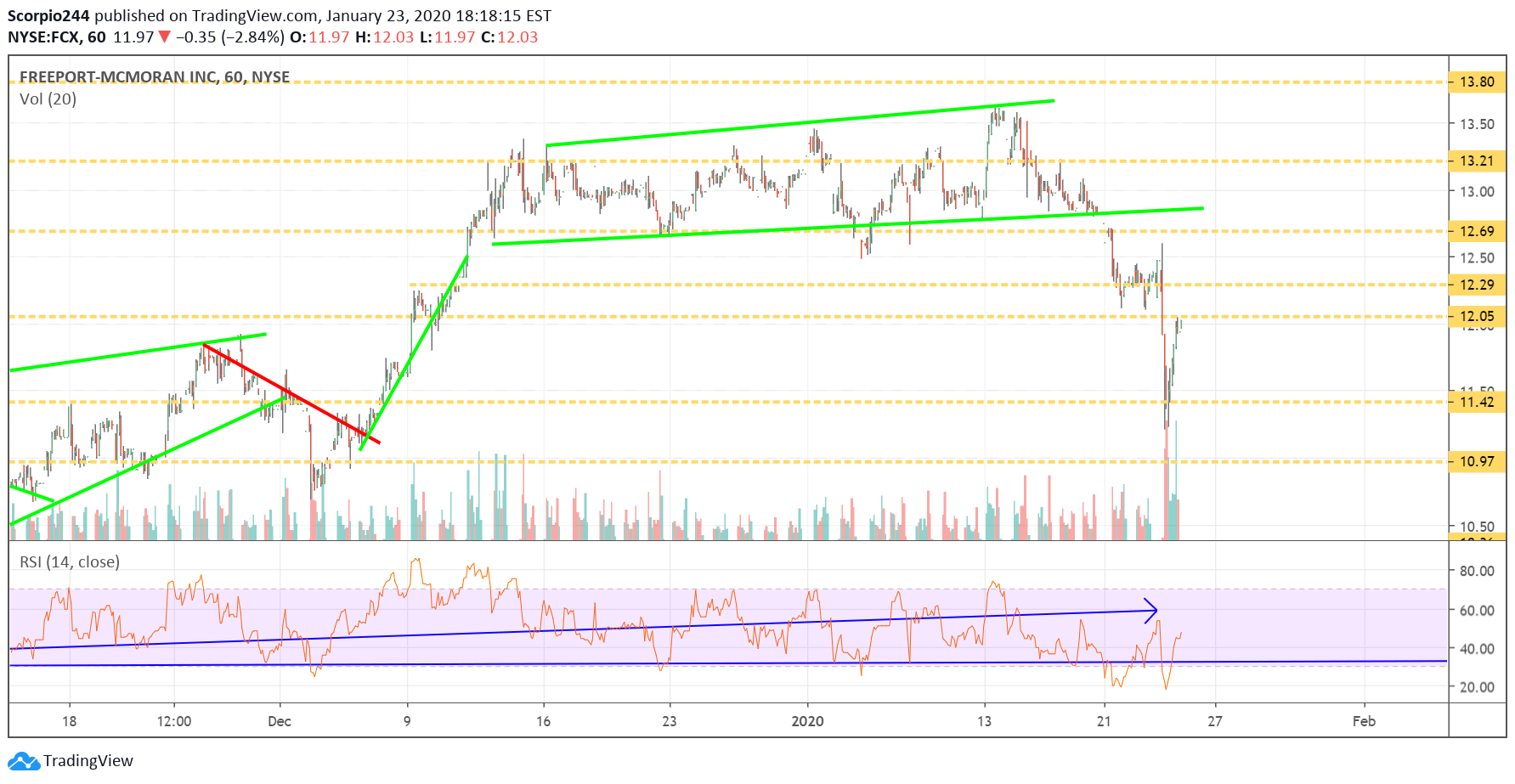Click the 18 date label on time axis

pos(70,721)
